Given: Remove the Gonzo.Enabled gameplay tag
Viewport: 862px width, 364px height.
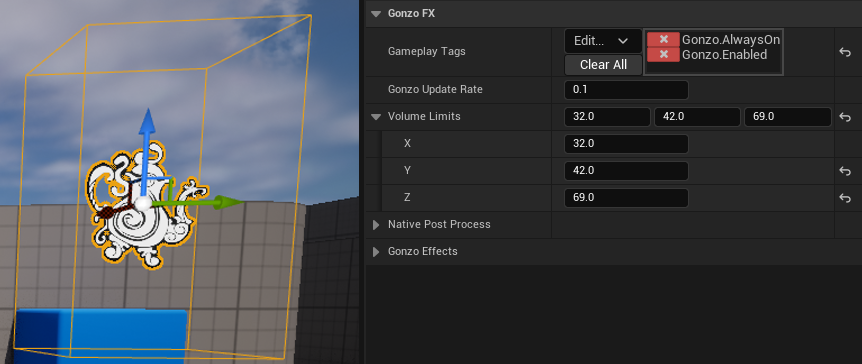Looking at the screenshot, I should click(x=663, y=54).
